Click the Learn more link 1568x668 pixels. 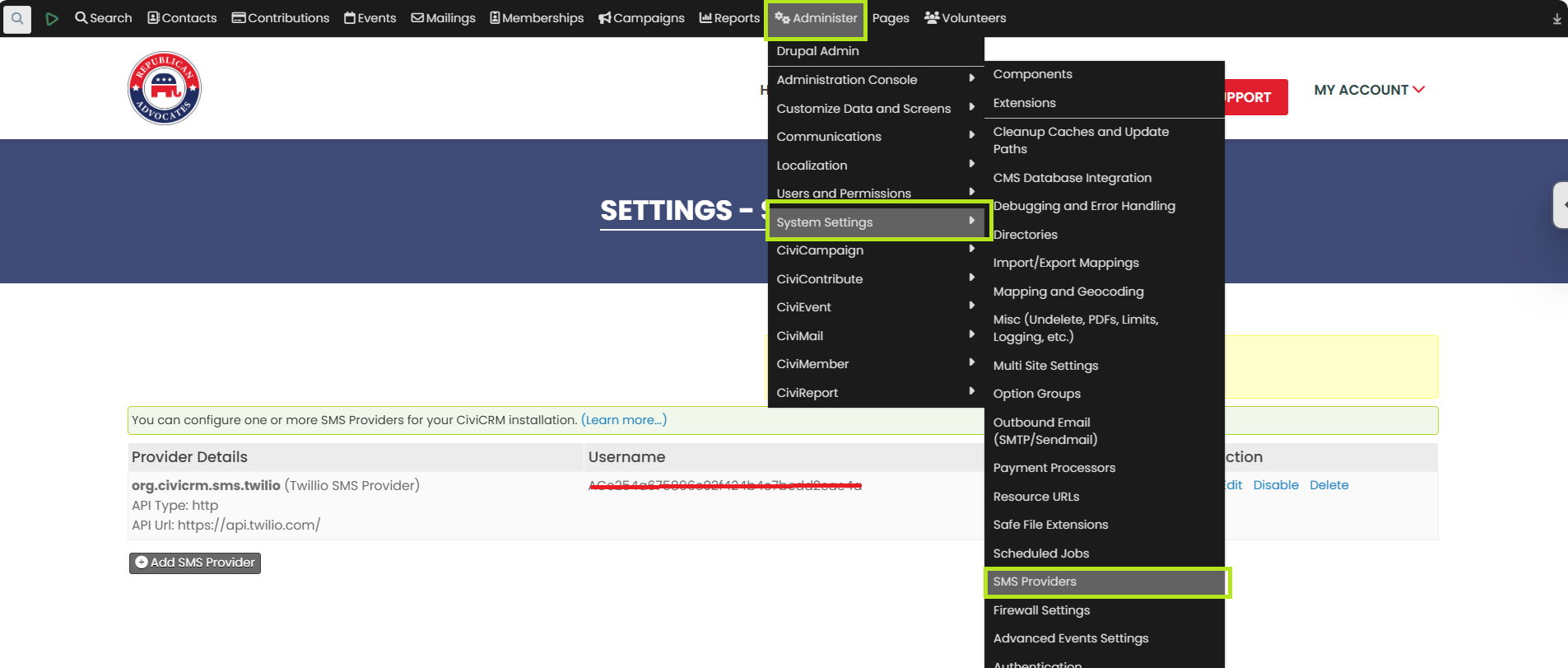624,420
